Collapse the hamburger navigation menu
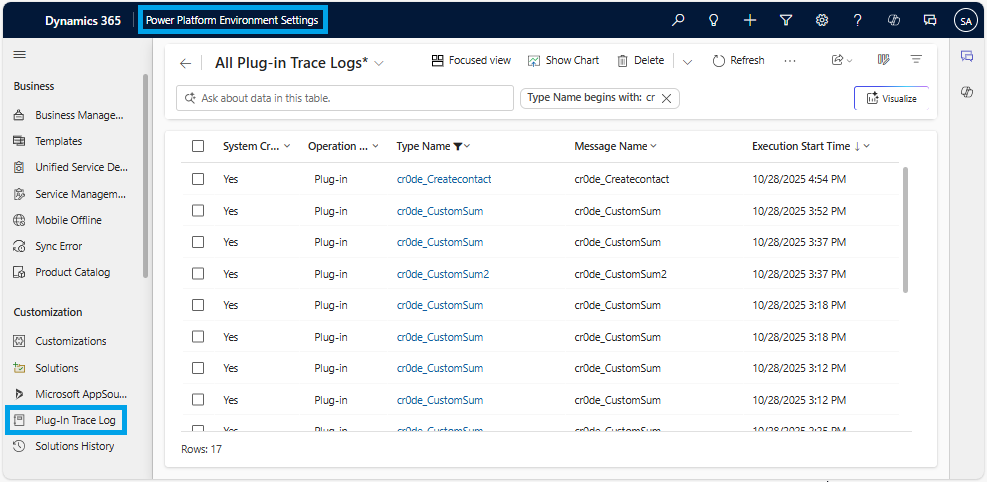 tap(20, 54)
